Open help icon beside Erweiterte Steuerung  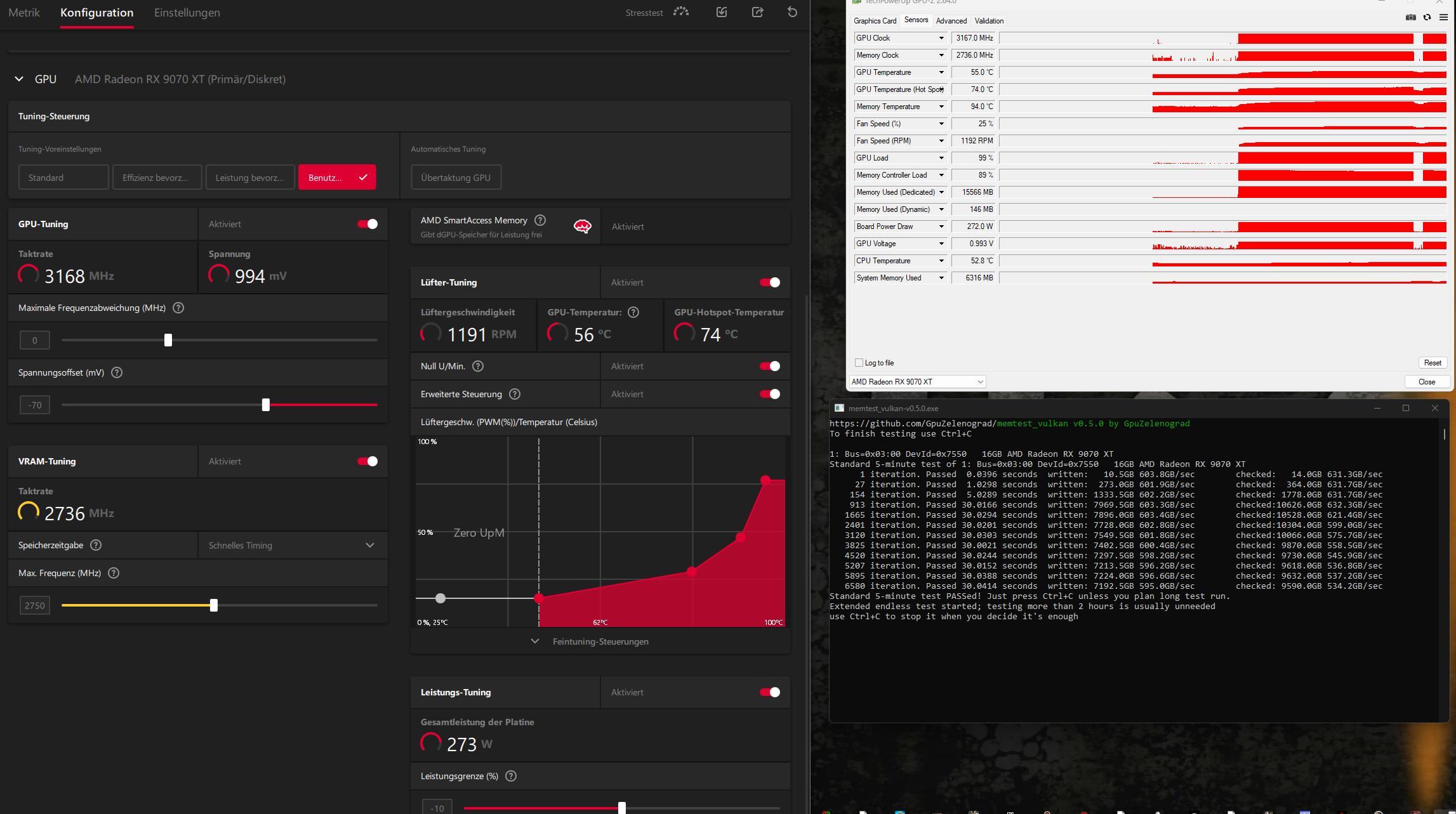click(515, 394)
